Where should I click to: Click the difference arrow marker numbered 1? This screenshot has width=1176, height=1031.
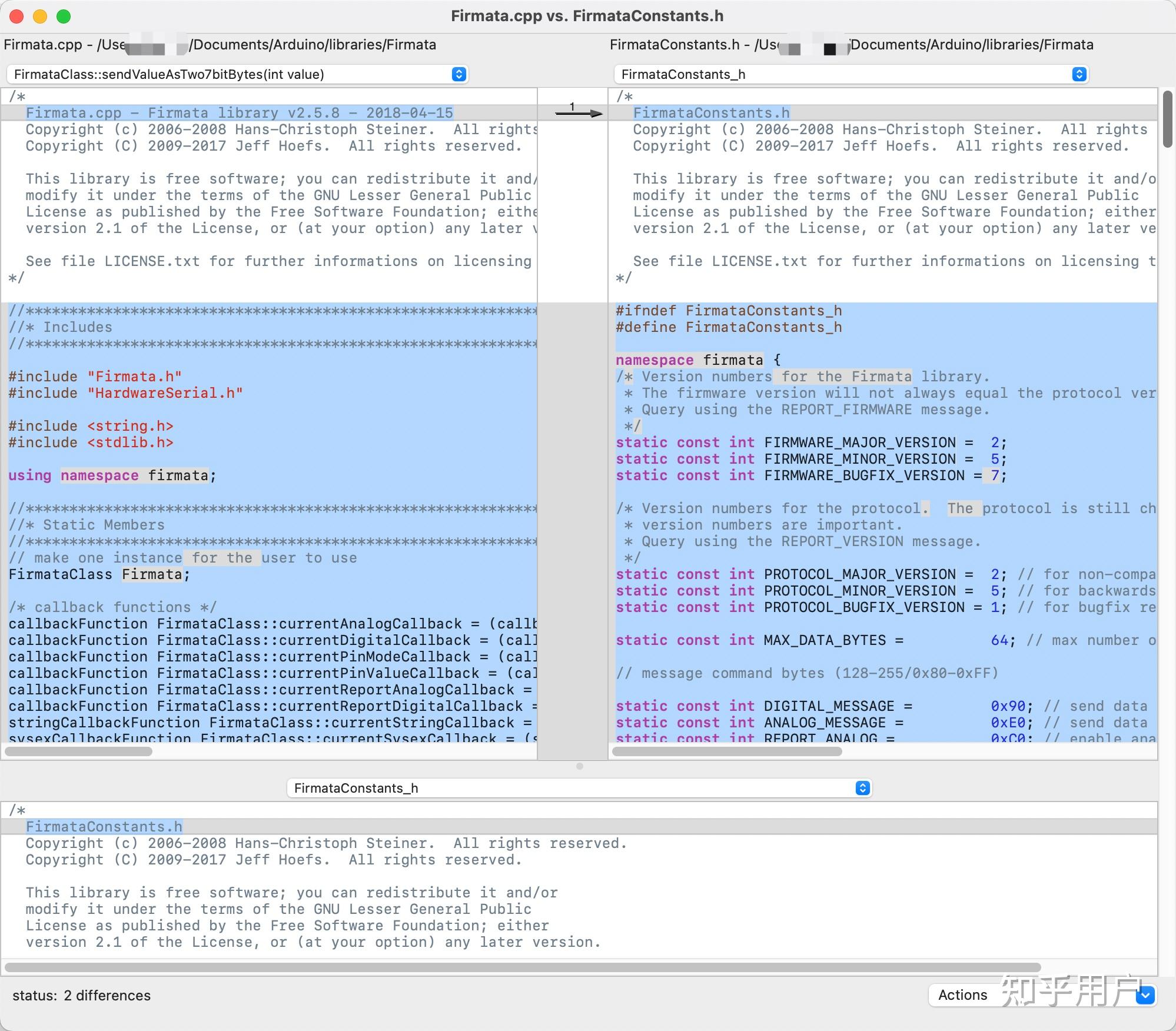[x=578, y=112]
